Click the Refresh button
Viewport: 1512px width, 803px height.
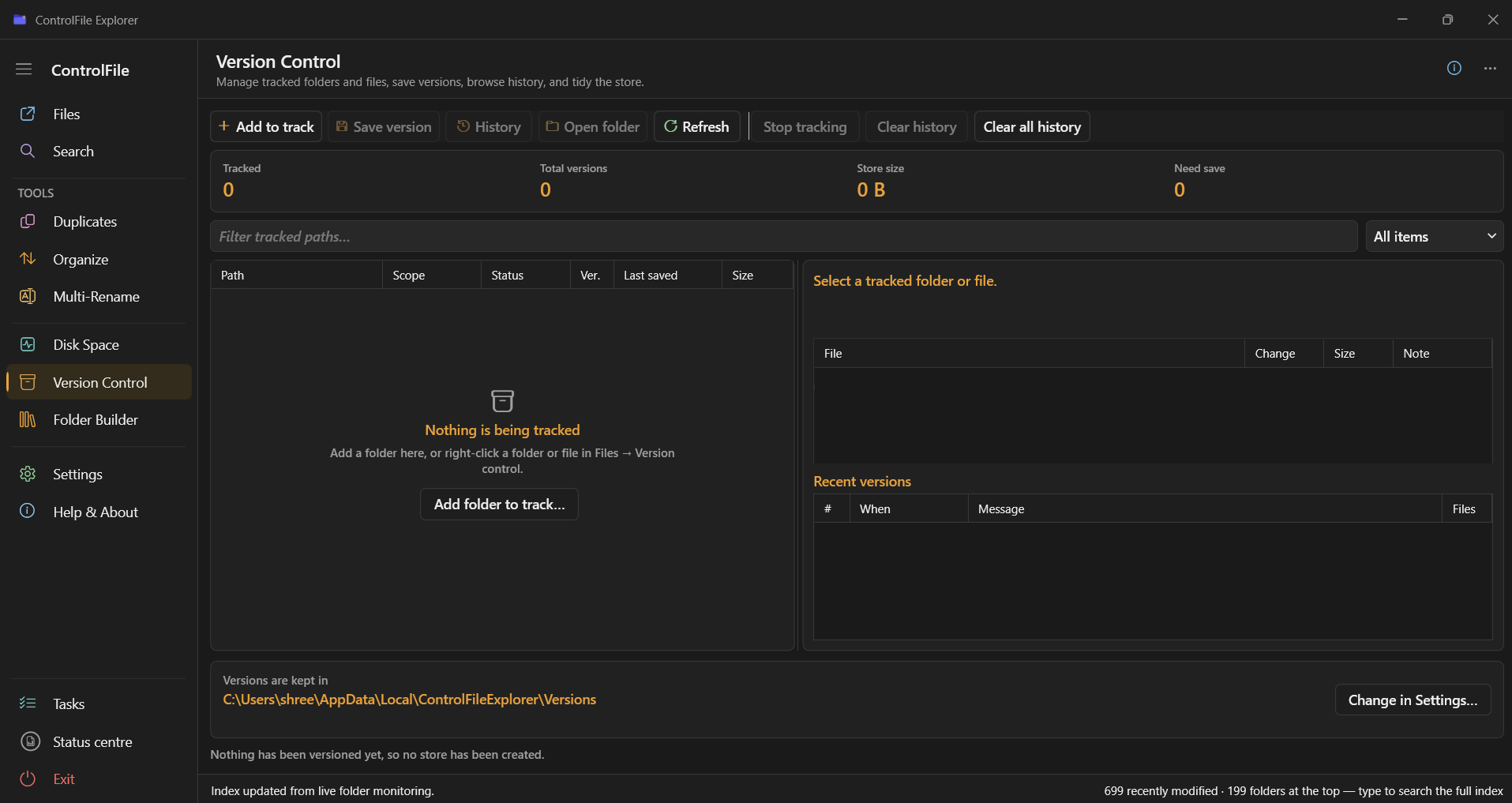click(x=696, y=126)
